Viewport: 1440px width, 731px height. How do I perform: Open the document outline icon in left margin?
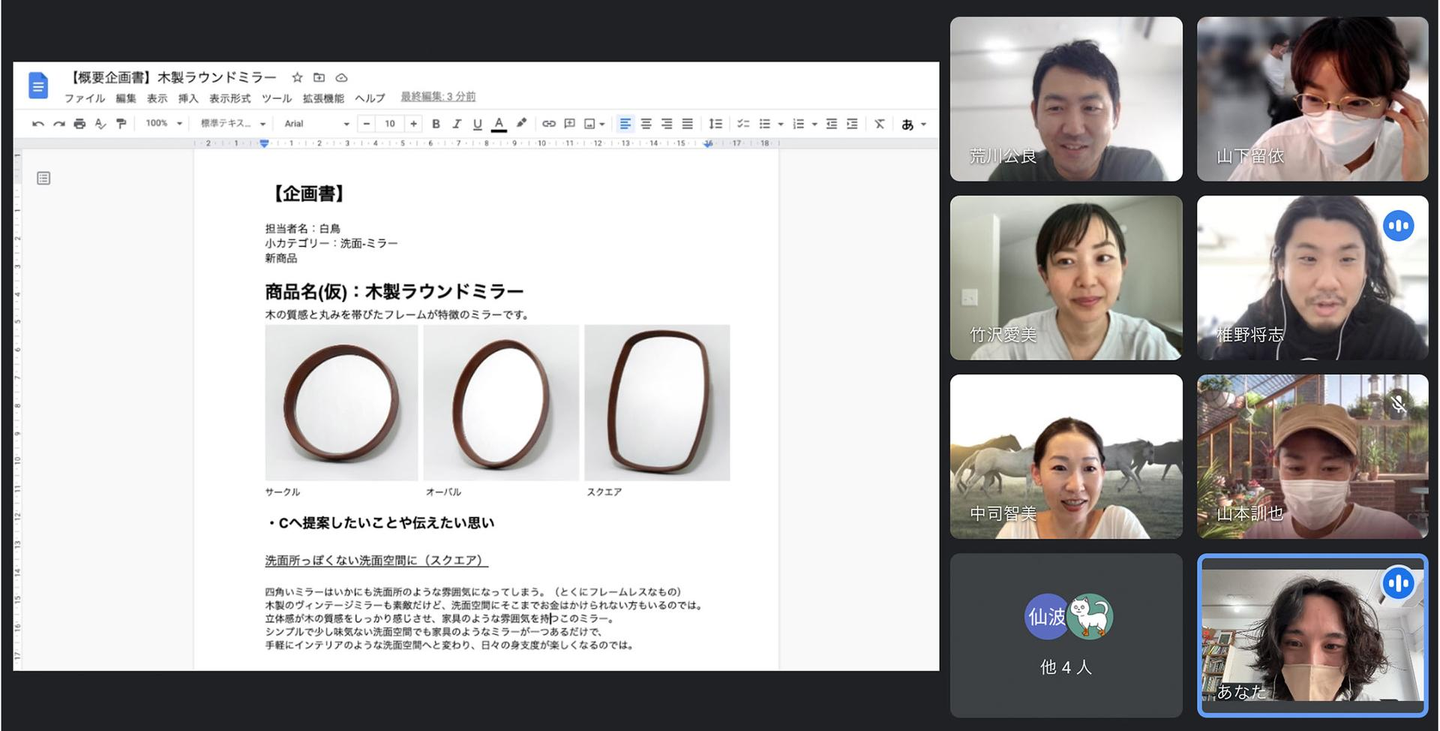[43, 178]
